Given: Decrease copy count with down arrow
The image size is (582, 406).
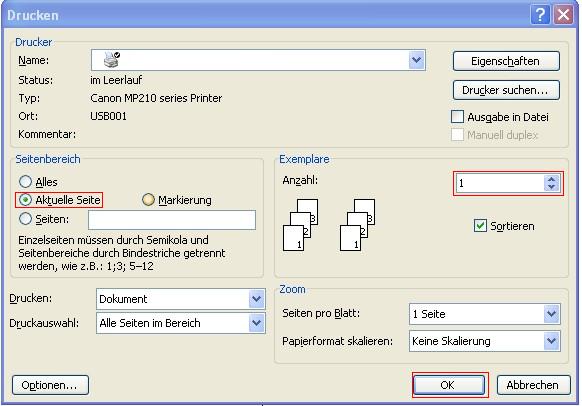Looking at the screenshot, I should 551,187.
